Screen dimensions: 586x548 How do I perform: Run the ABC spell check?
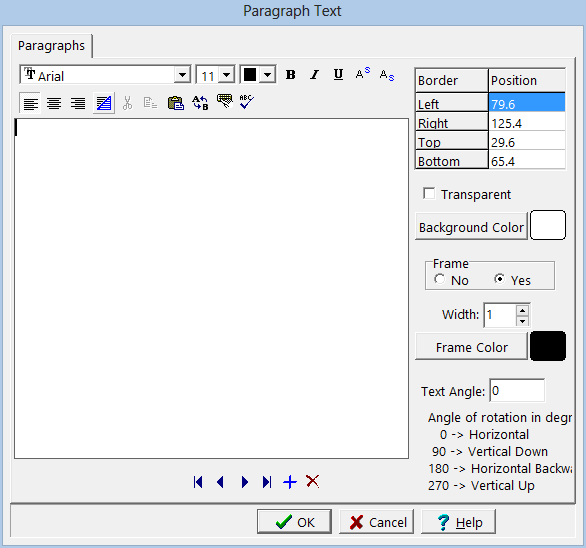pos(247,102)
